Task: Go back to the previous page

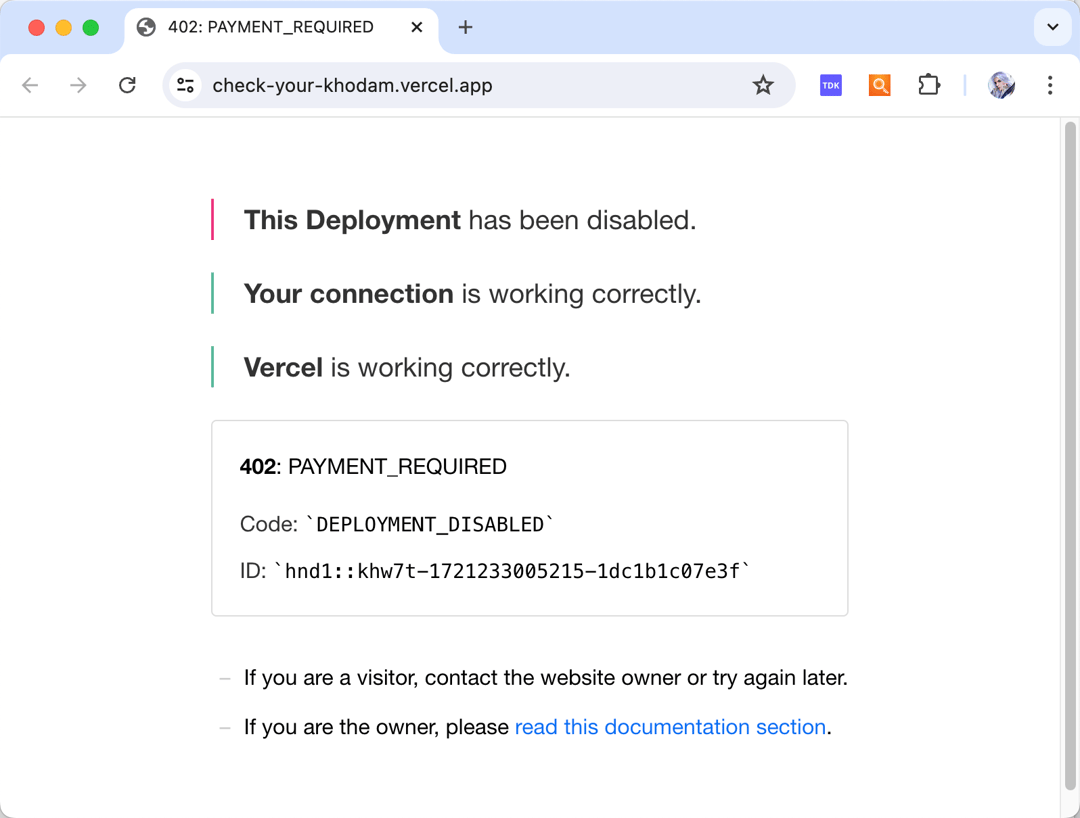Action: pos(30,85)
